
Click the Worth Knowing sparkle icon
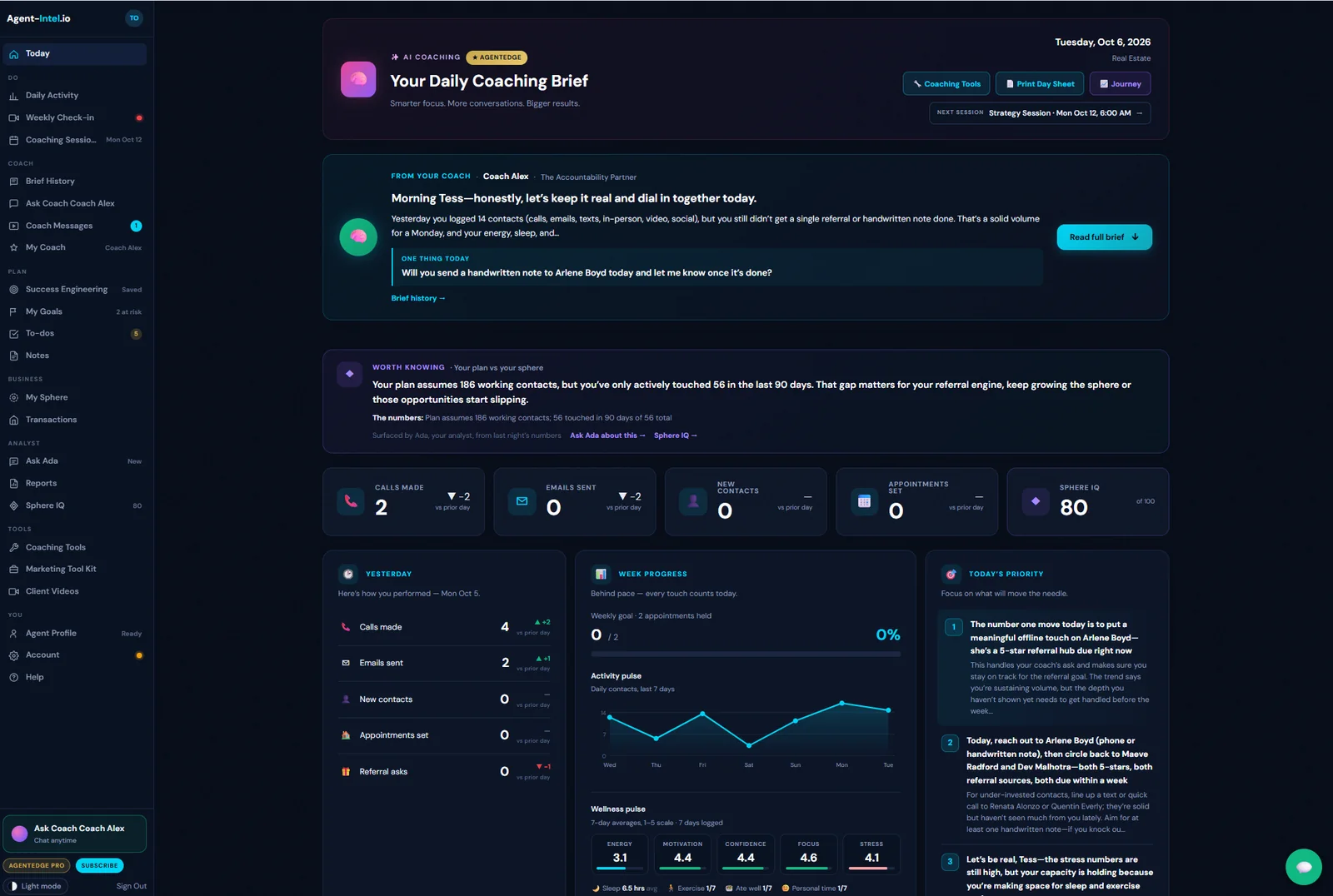click(x=350, y=374)
